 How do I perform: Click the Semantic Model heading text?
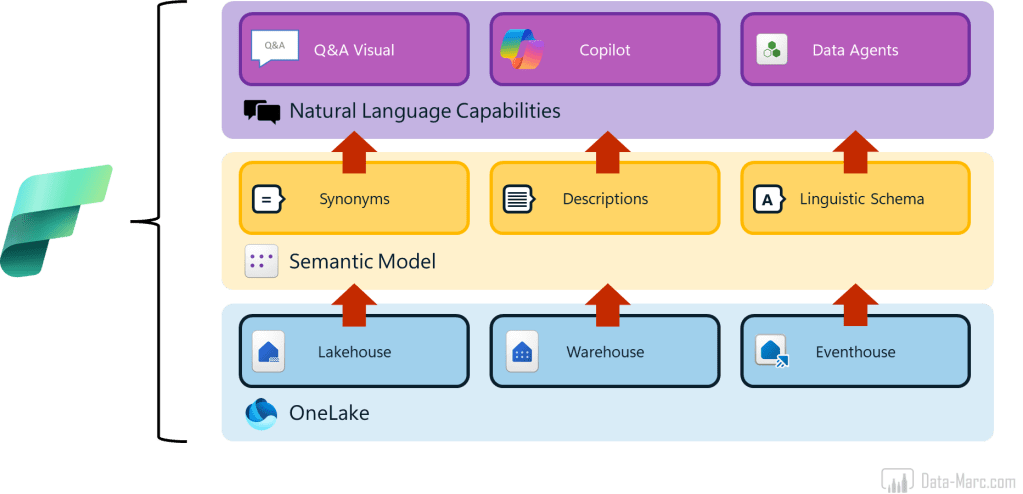coord(362,262)
